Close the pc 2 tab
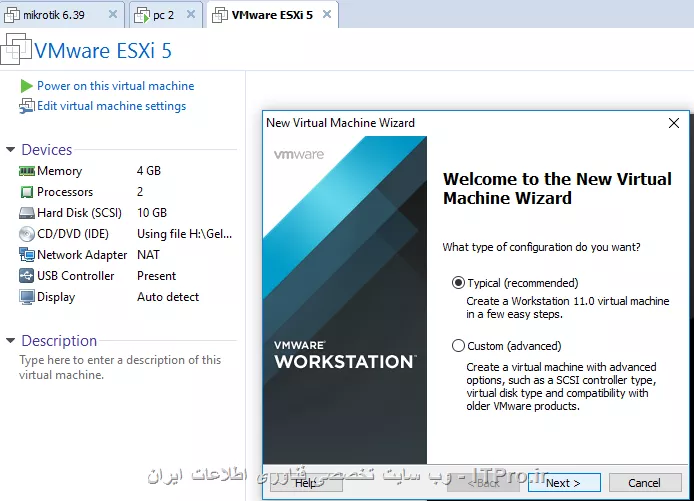 [x=191, y=14]
